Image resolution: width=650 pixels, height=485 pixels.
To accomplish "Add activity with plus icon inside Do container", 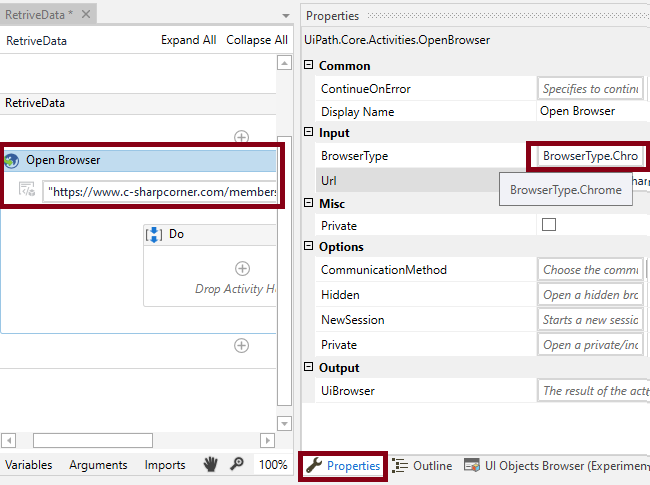I will tap(243, 269).
